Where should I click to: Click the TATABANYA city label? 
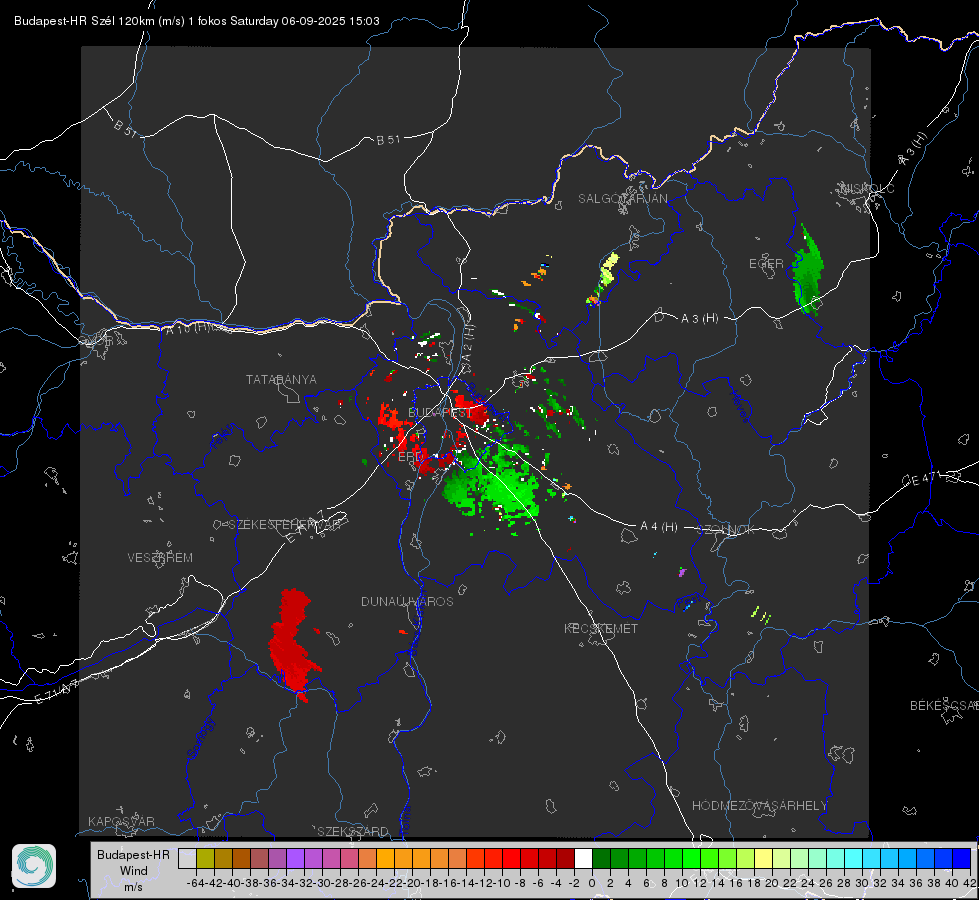[281, 379]
